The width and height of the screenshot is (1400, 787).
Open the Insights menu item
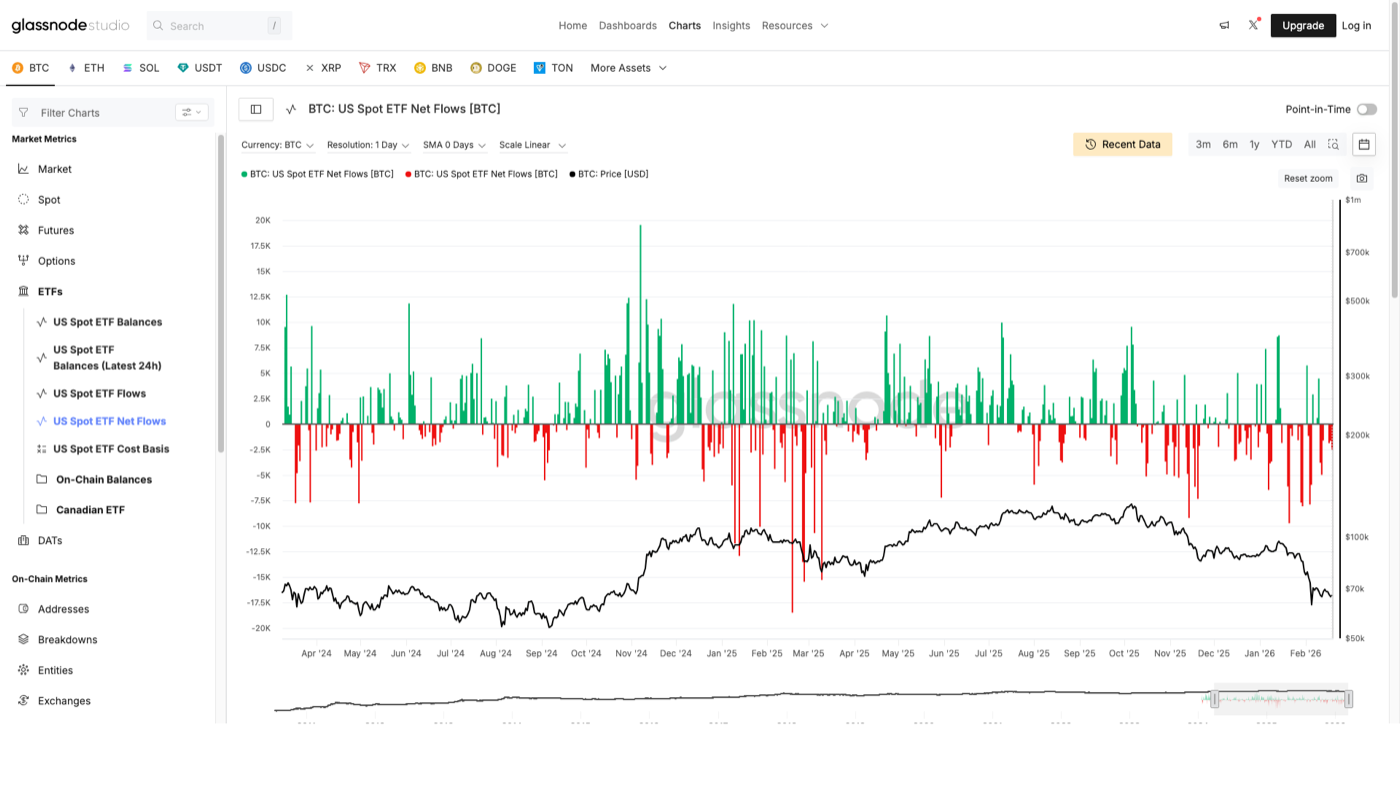(x=731, y=25)
